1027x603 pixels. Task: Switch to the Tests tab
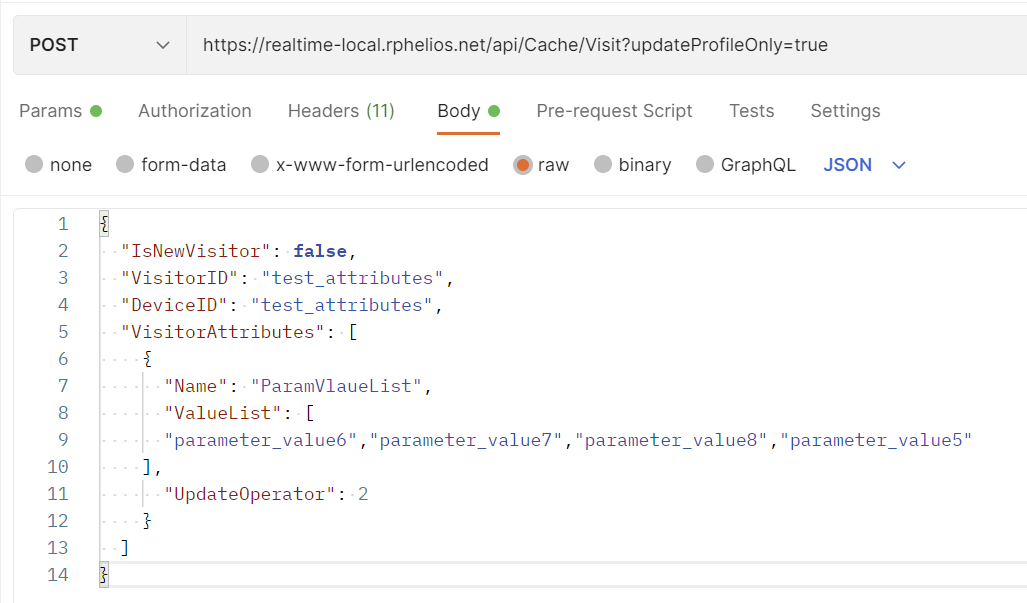tap(751, 111)
